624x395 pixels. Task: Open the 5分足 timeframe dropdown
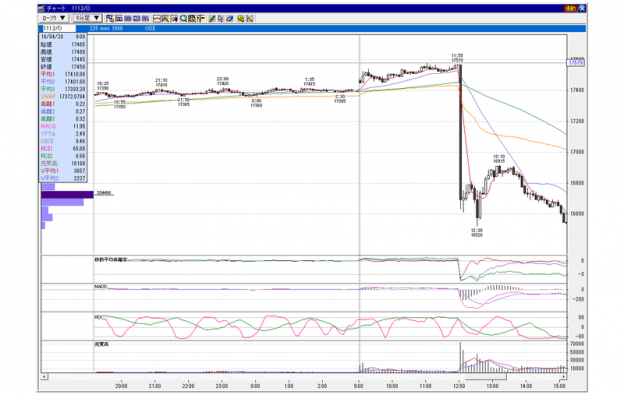tap(88, 18)
